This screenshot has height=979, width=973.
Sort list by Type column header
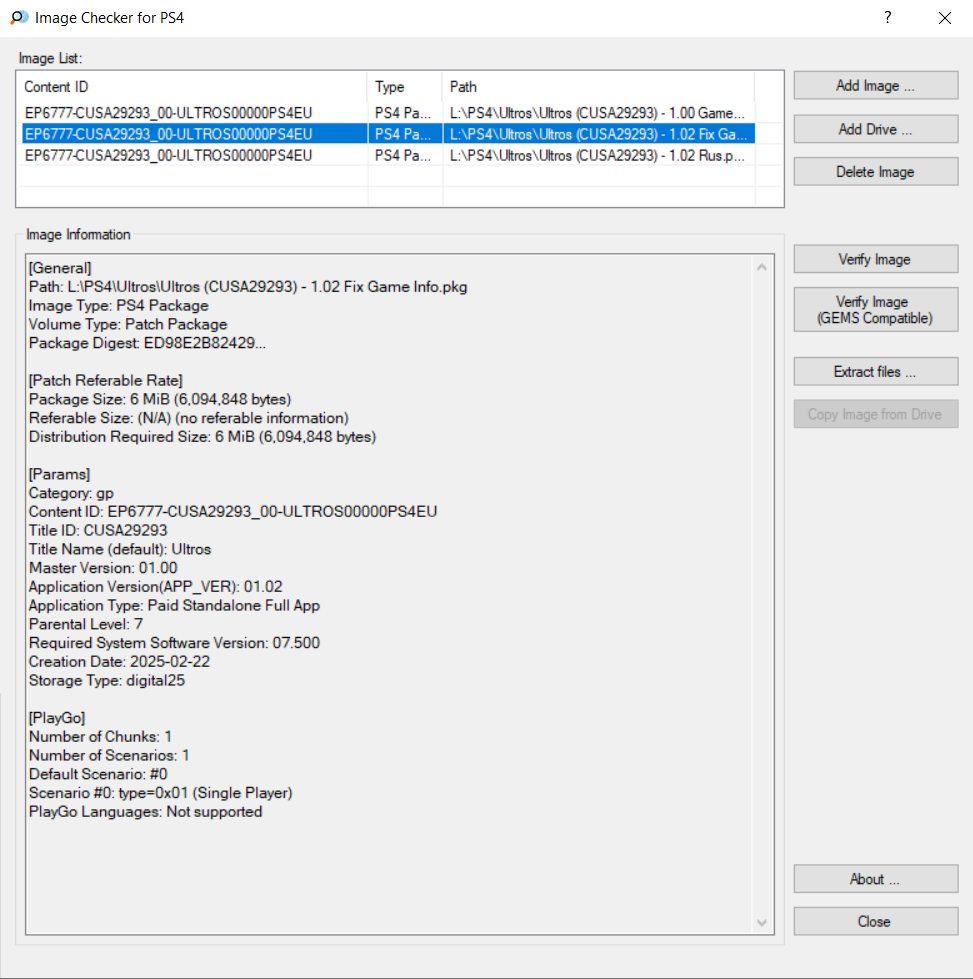[x=405, y=87]
